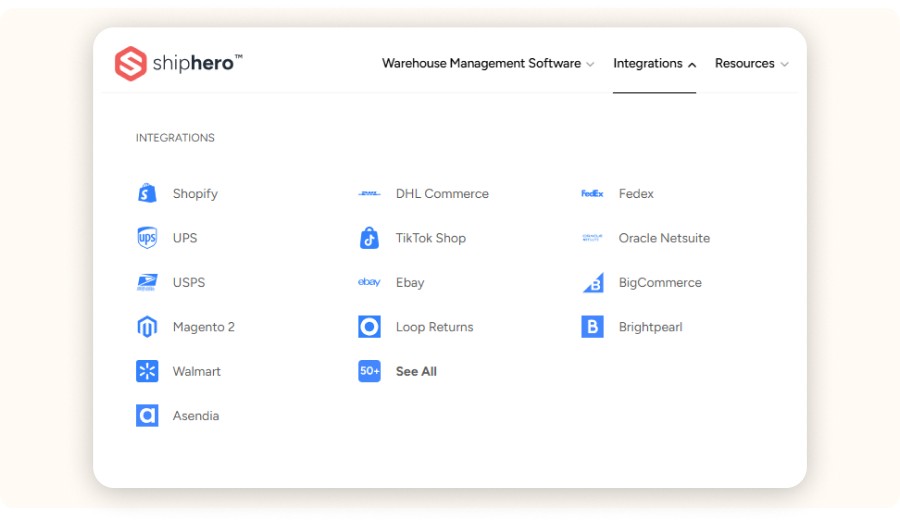Open the Warehouse Management Software menu

[x=488, y=63]
